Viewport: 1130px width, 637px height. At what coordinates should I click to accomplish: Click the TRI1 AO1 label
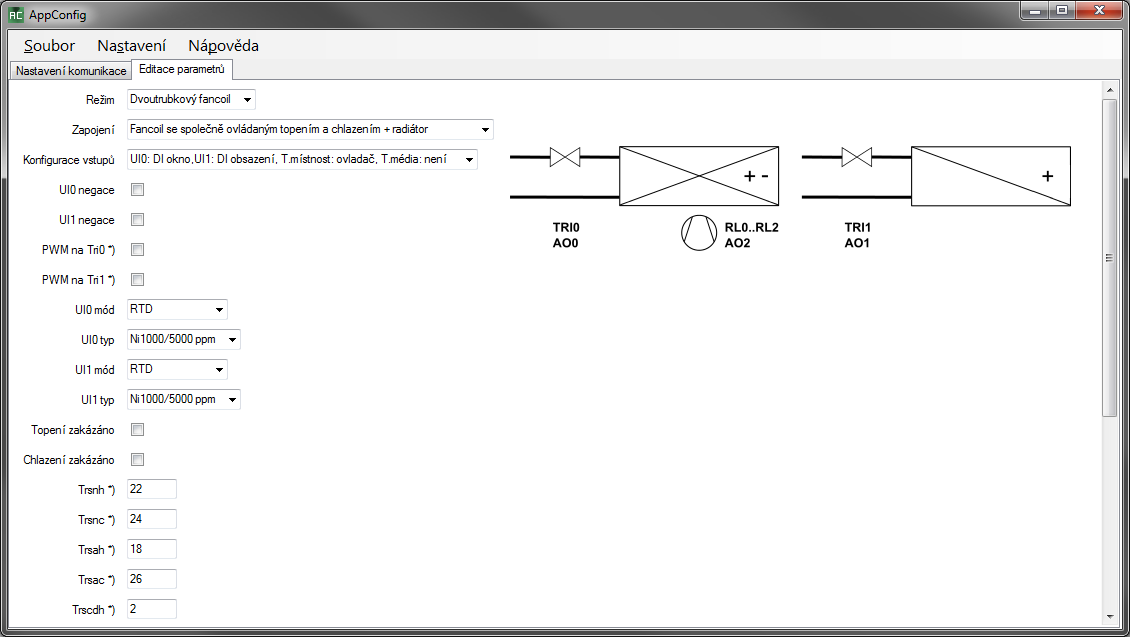click(x=858, y=235)
